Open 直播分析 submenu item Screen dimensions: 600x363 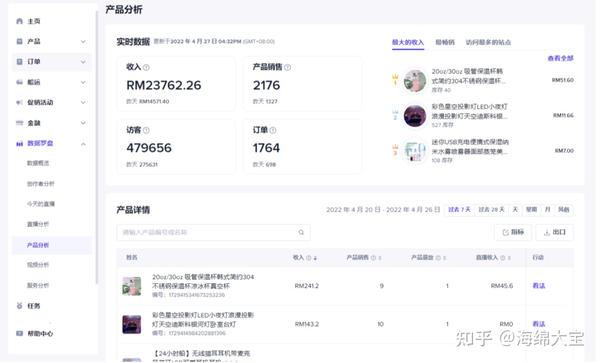[38, 225]
